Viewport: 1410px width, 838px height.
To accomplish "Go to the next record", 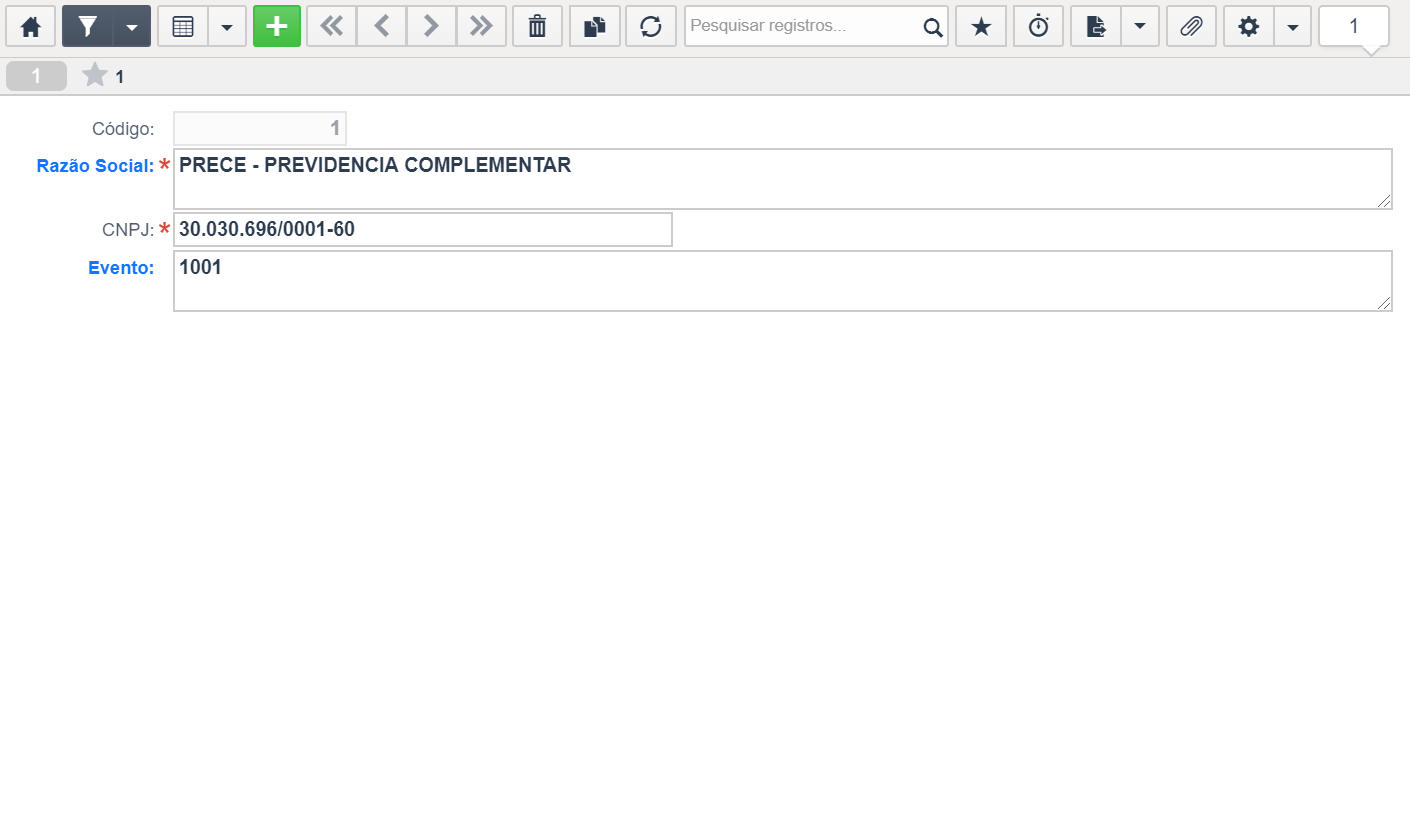I will (x=431, y=27).
